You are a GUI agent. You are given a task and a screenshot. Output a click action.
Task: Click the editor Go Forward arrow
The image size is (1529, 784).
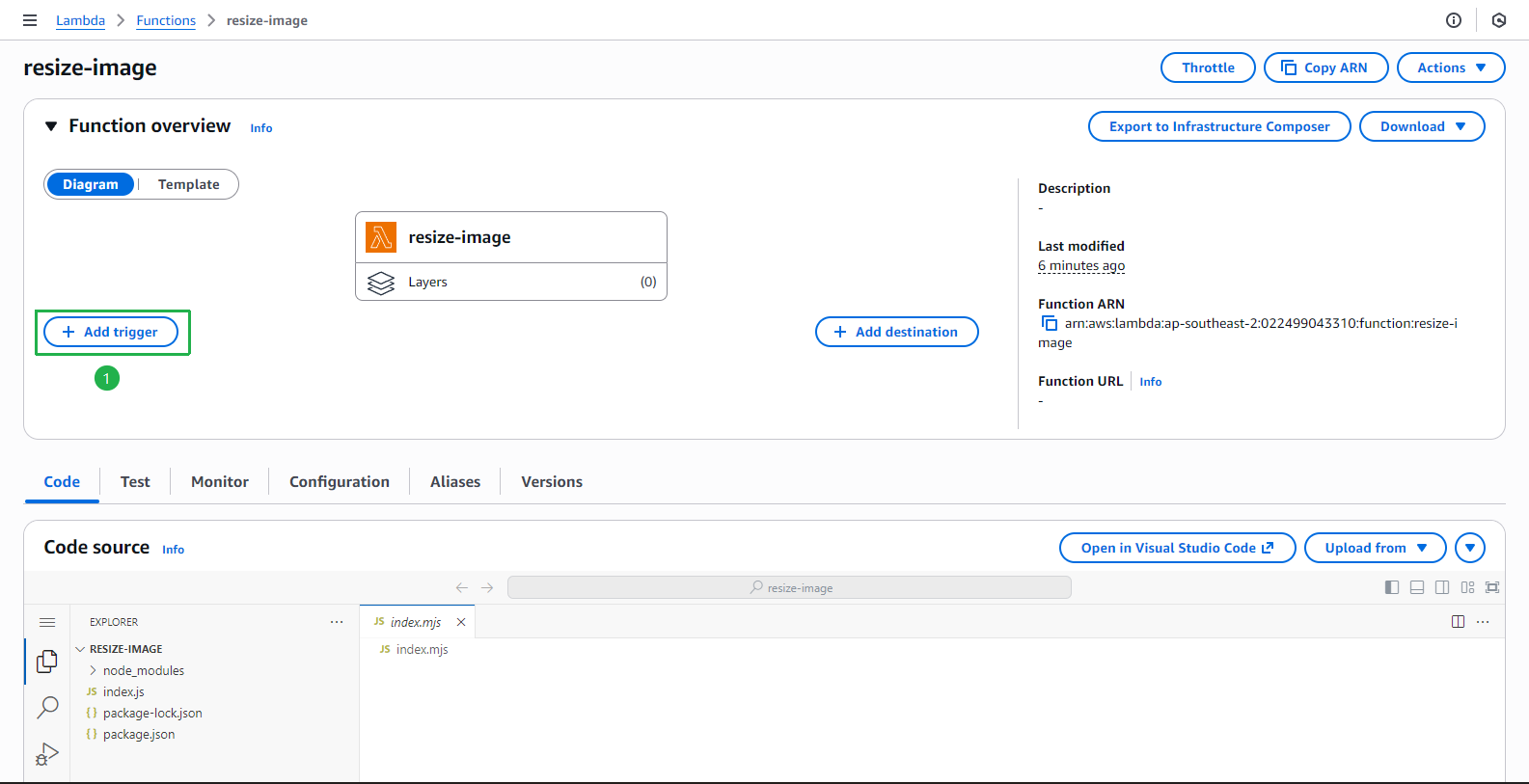click(x=487, y=587)
